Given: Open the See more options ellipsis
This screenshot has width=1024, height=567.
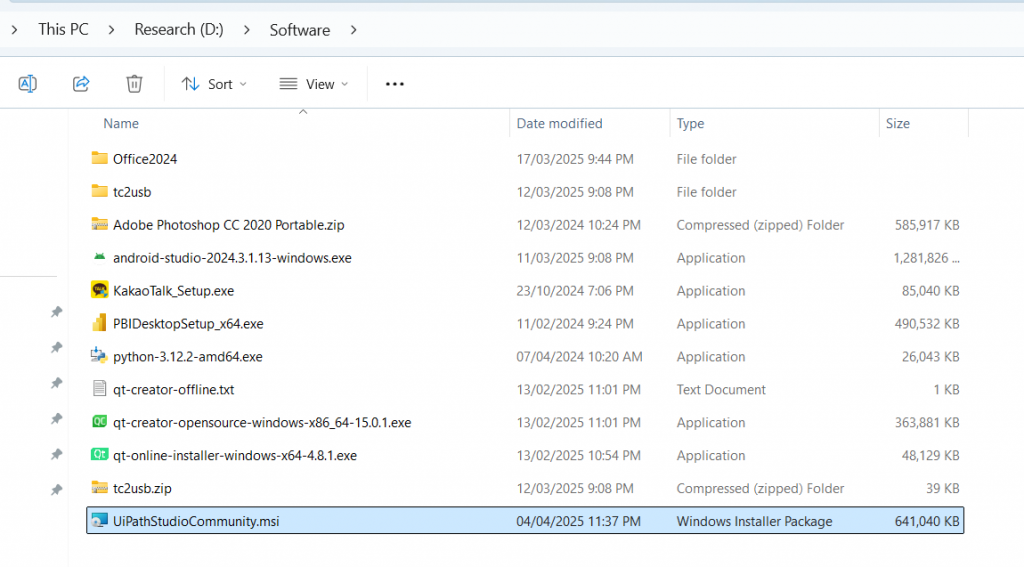Looking at the screenshot, I should coord(394,84).
